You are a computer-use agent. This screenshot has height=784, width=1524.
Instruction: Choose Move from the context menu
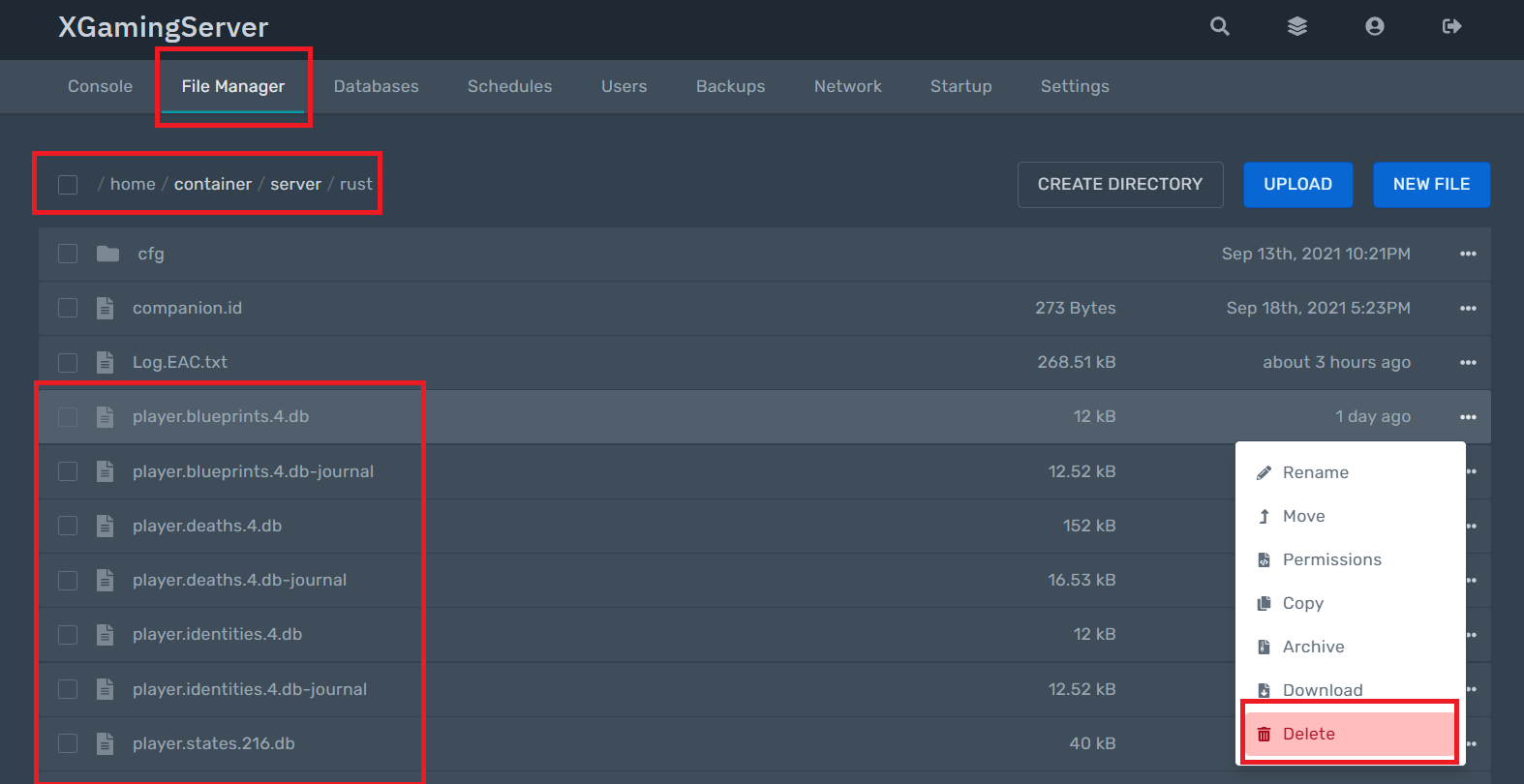click(x=1351, y=516)
